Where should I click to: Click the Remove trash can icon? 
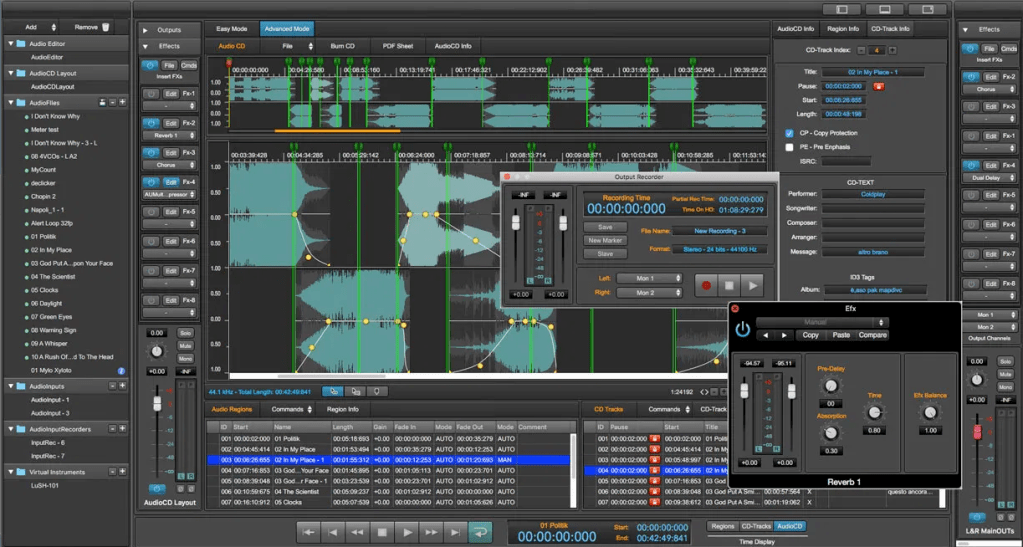pos(107,27)
